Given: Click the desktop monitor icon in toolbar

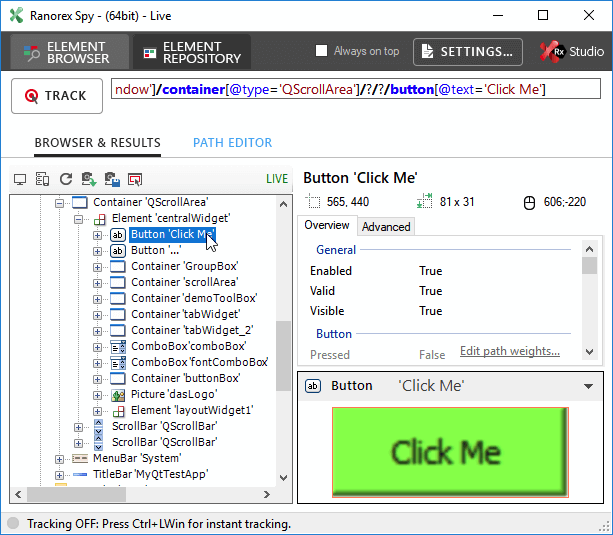Looking at the screenshot, I should (x=20, y=180).
